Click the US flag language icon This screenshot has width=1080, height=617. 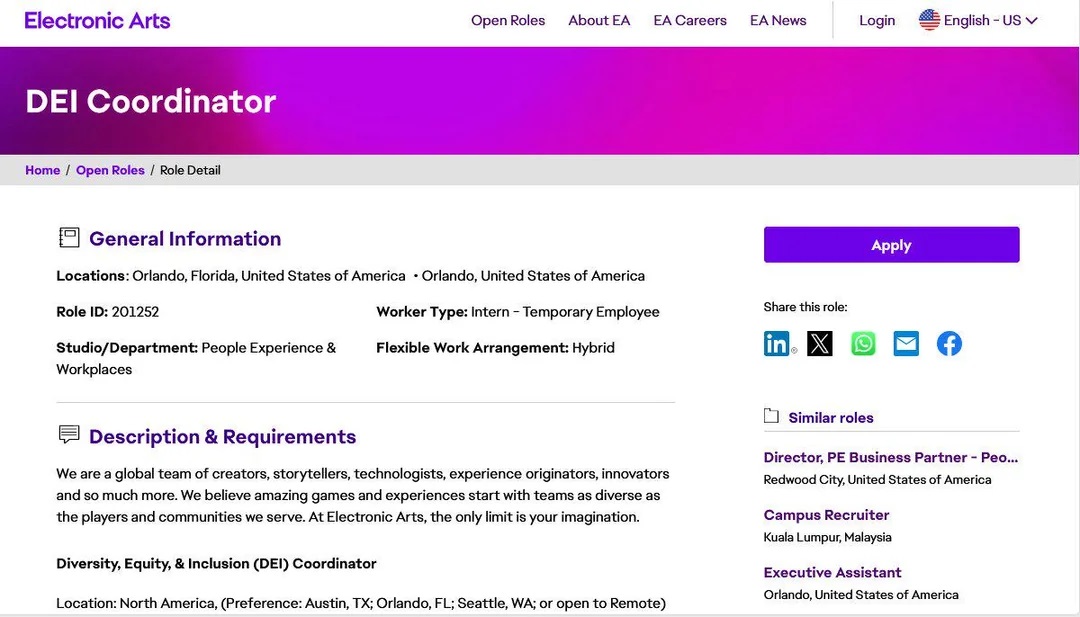pyautogui.click(x=929, y=20)
